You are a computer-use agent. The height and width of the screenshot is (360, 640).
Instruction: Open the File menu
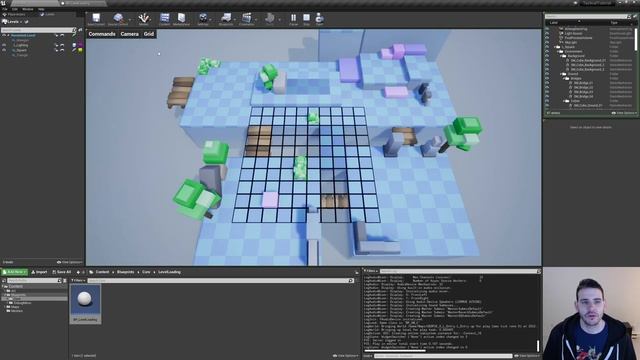(x=5, y=9)
